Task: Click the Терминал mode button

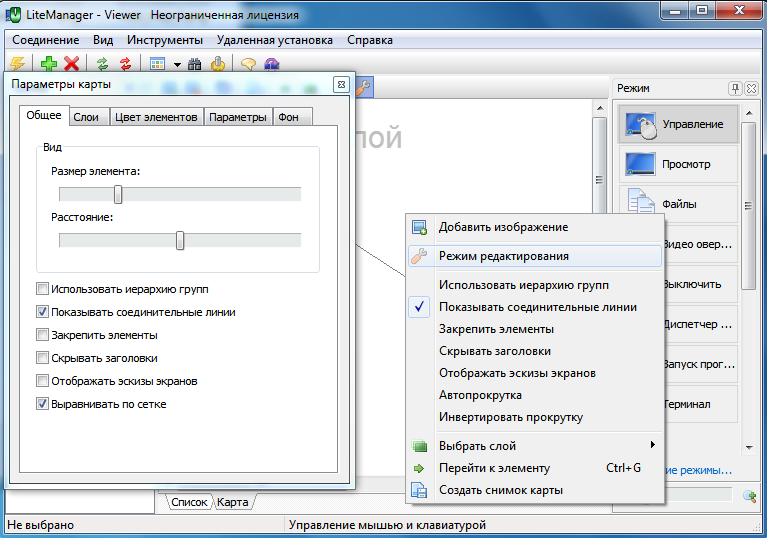Action: [x=700, y=404]
